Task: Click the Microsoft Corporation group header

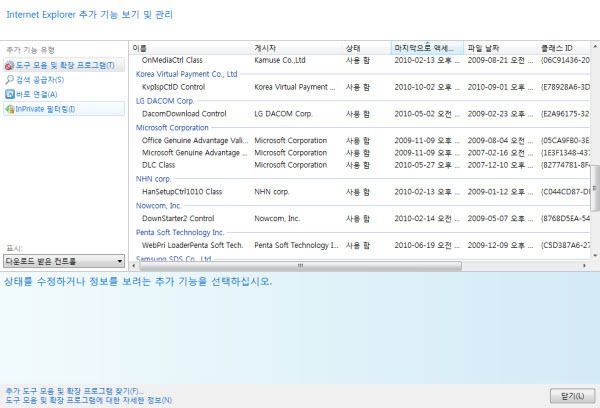Action: pyautogui.click(x=172, y=127)
